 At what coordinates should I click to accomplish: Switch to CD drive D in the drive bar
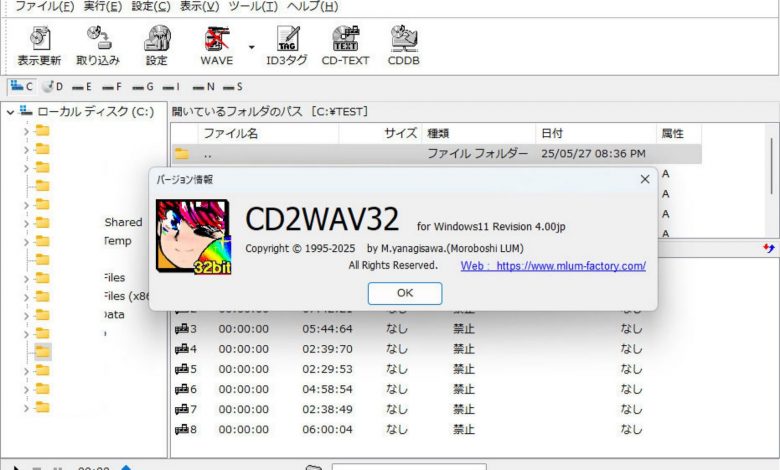(x=52, y=87)
